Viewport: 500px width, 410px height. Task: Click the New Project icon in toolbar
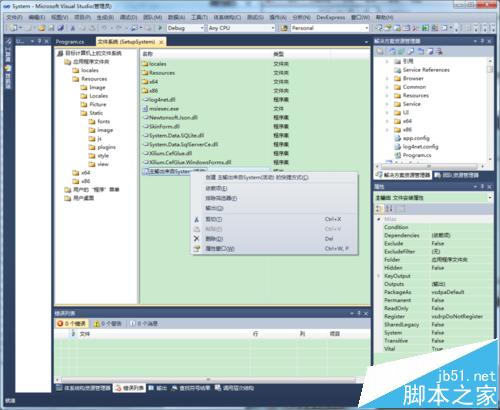coord(13,28)
